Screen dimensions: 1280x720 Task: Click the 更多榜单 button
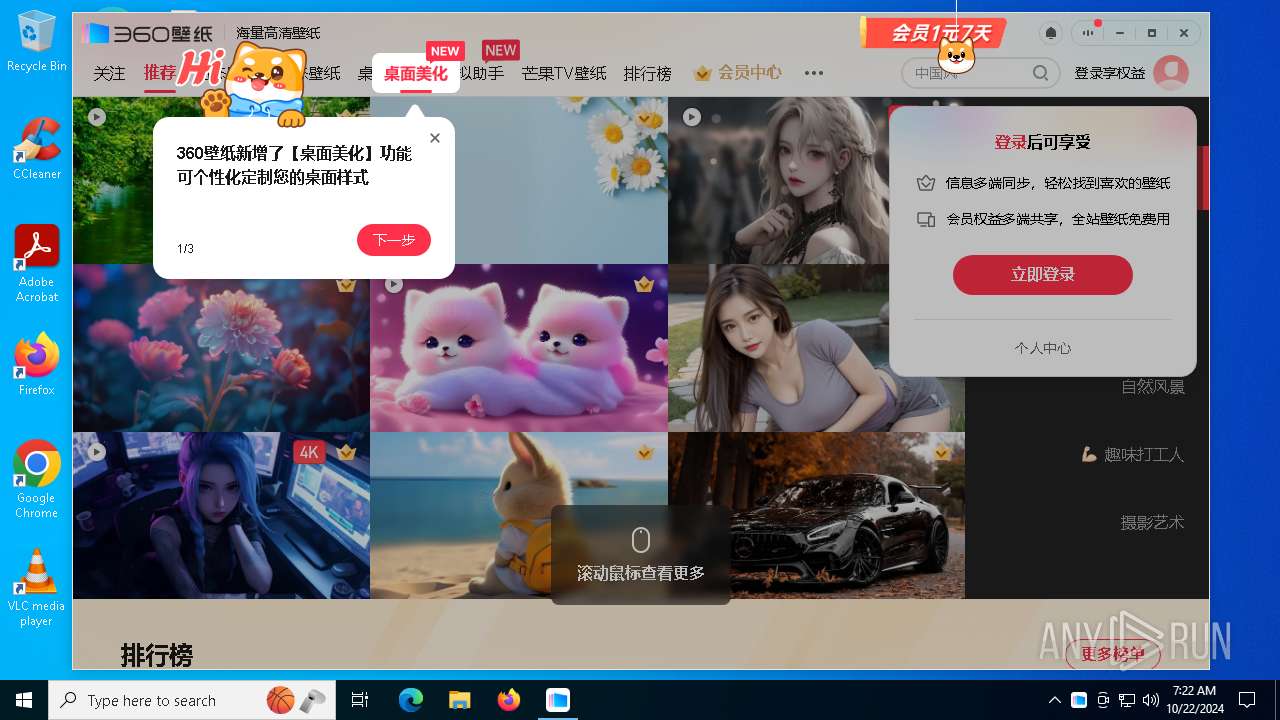(1113, 654)
